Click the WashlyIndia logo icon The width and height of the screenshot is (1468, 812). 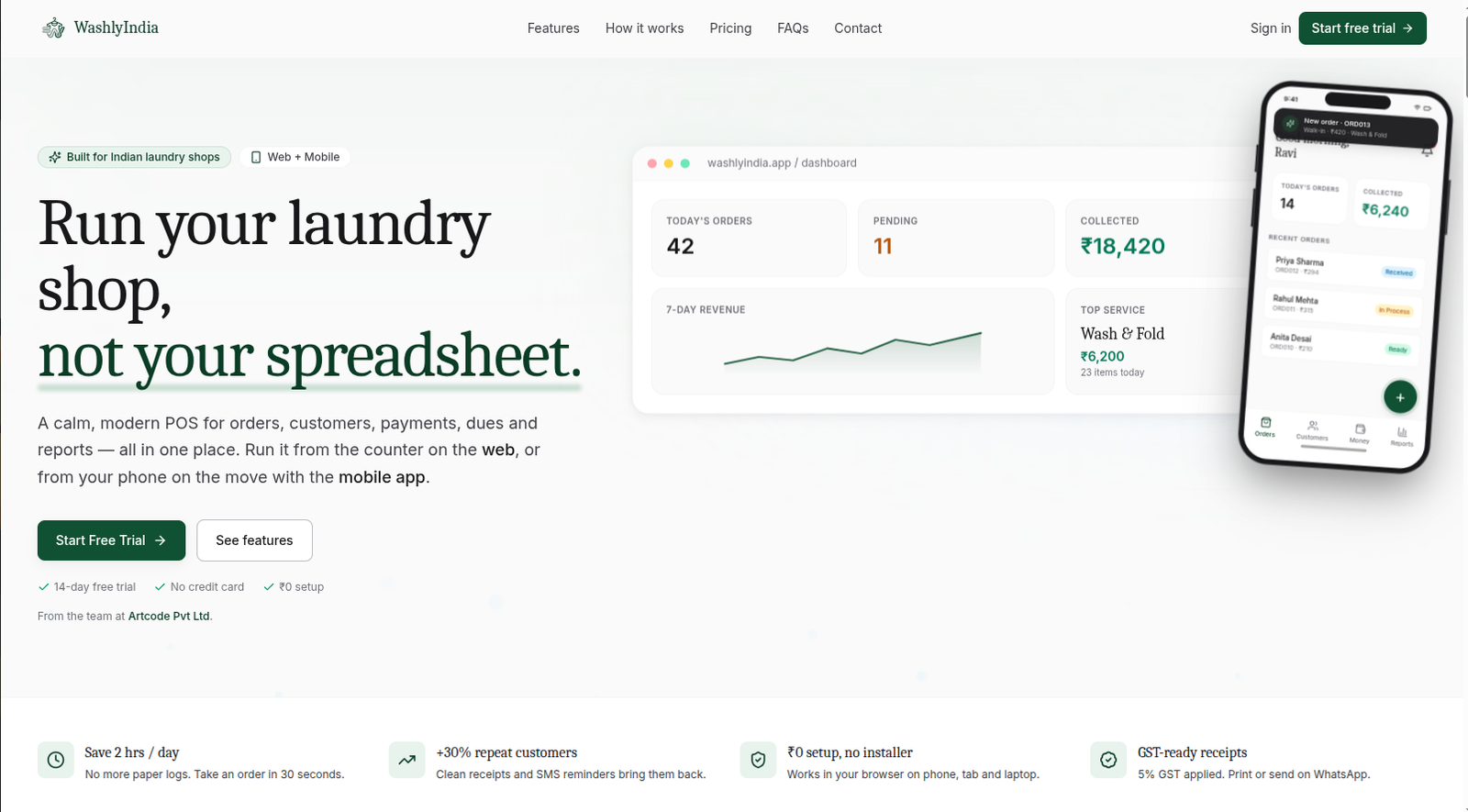click(54, 28)
